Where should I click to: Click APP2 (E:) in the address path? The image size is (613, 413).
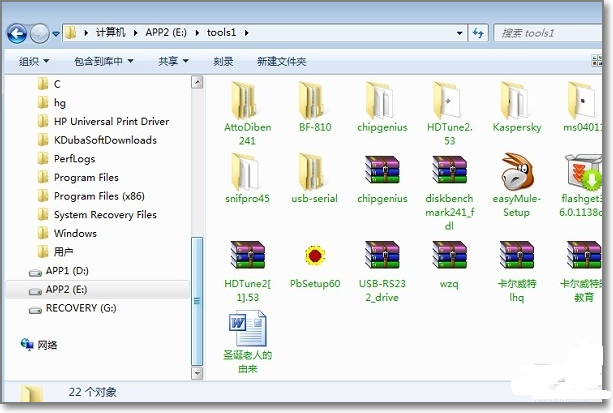[x=166, y=32]
